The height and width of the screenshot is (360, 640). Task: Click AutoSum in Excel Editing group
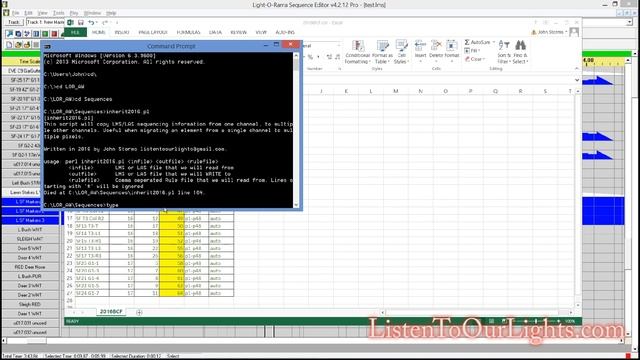479,42
